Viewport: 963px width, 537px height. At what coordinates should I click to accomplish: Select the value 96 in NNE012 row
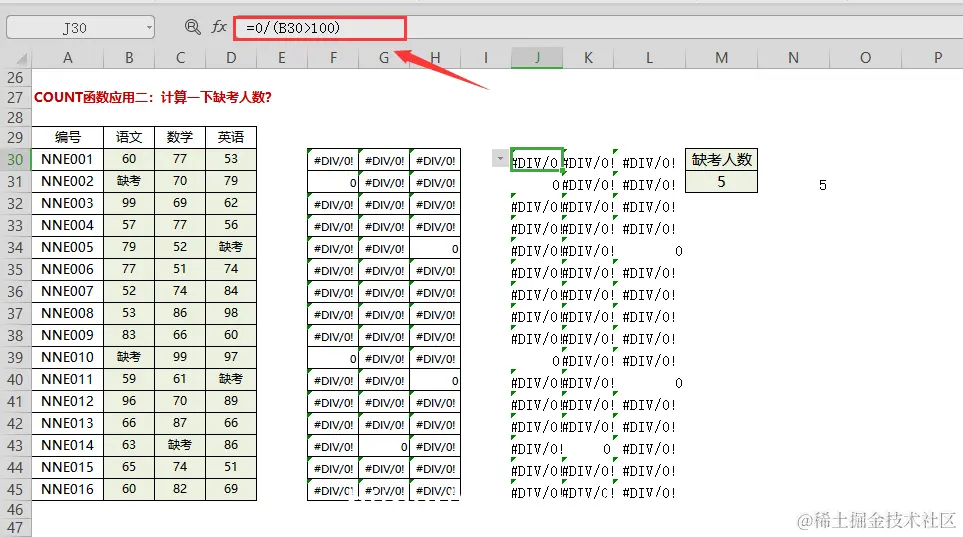point(129,401)
